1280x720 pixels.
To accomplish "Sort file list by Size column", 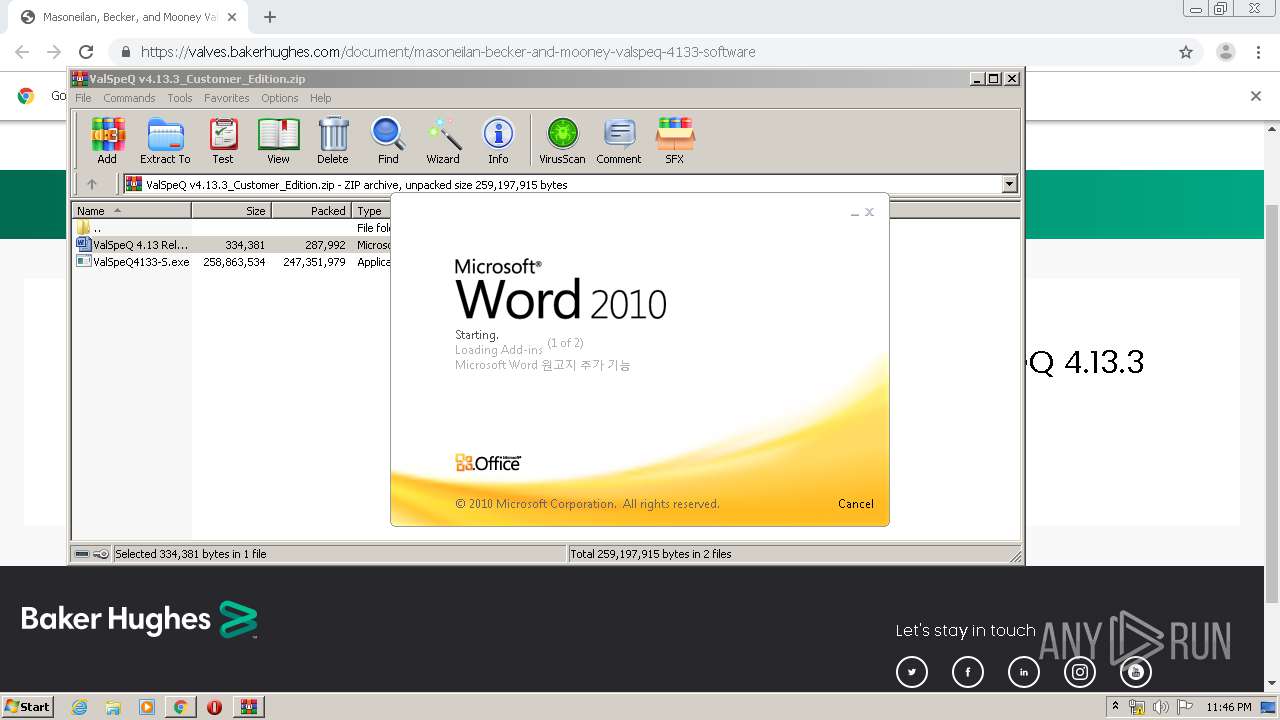I will click(x=231, y=211).
